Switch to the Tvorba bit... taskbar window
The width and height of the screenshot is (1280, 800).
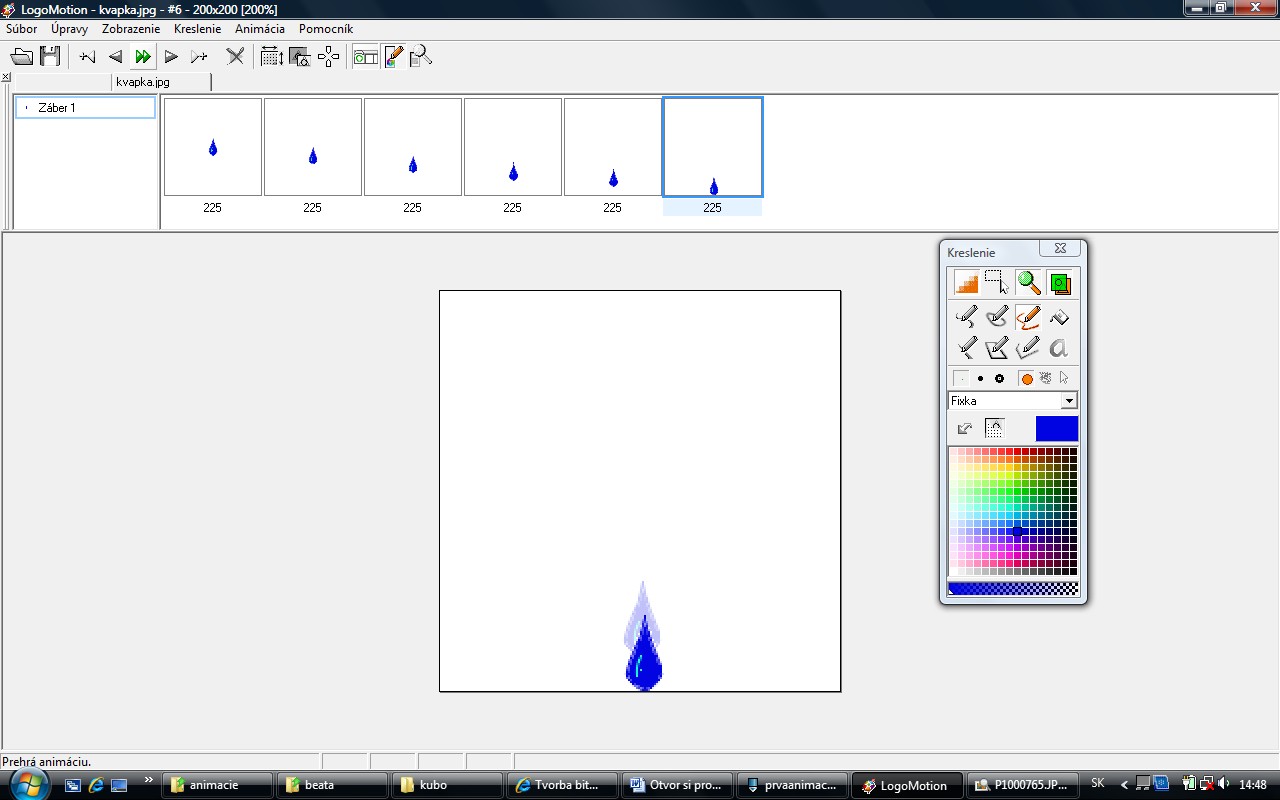click(561, 785)
